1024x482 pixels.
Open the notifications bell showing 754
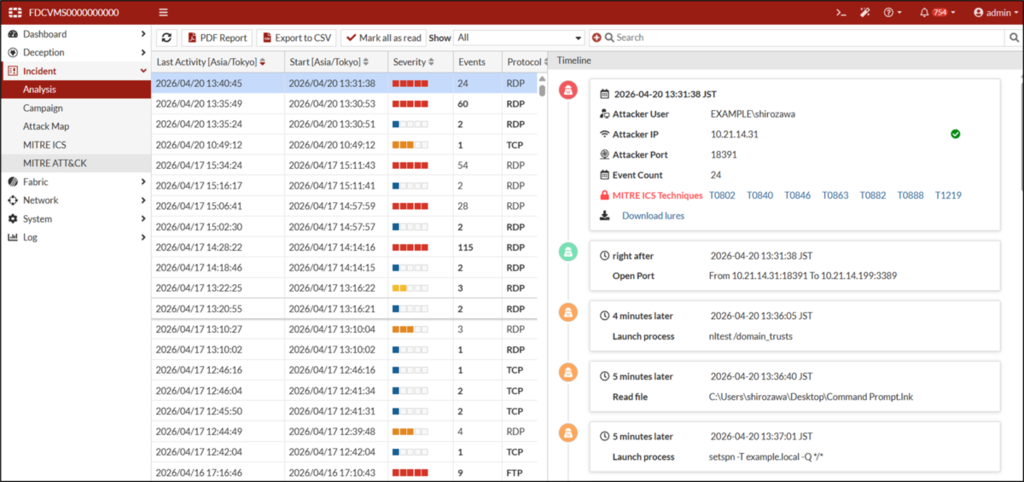coord(936,12)
